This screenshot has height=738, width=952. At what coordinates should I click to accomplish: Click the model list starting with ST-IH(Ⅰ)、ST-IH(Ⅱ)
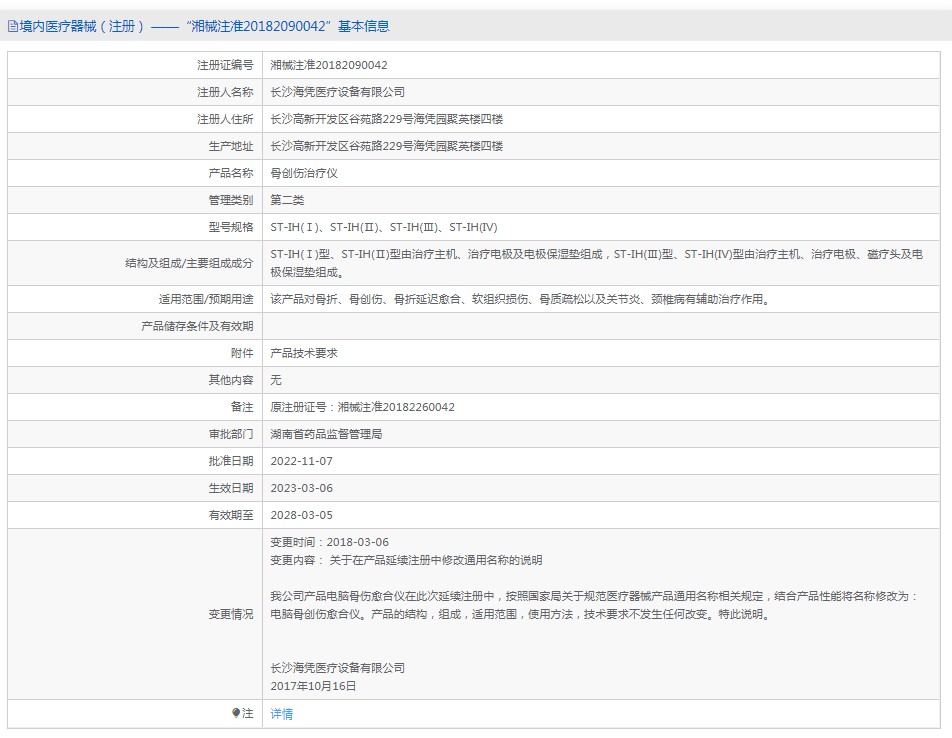(x=384, y=227)
